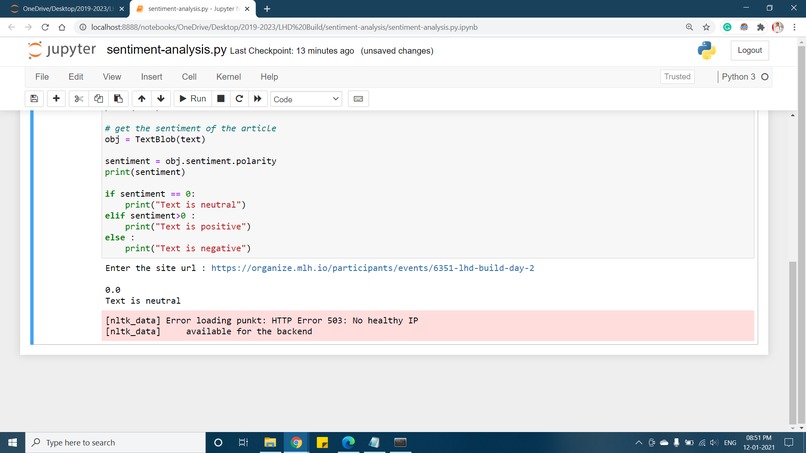
Task: Move selected cell up arrow
Action: pos(141,99)
